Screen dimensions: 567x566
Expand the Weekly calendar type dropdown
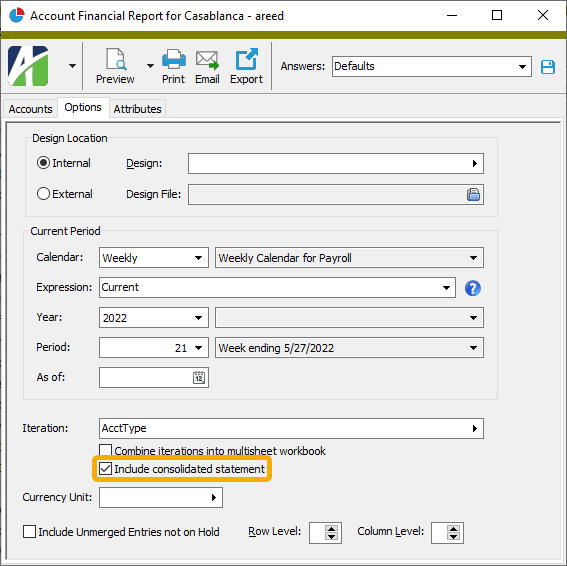pyautogui.click(x=154, y=258)
